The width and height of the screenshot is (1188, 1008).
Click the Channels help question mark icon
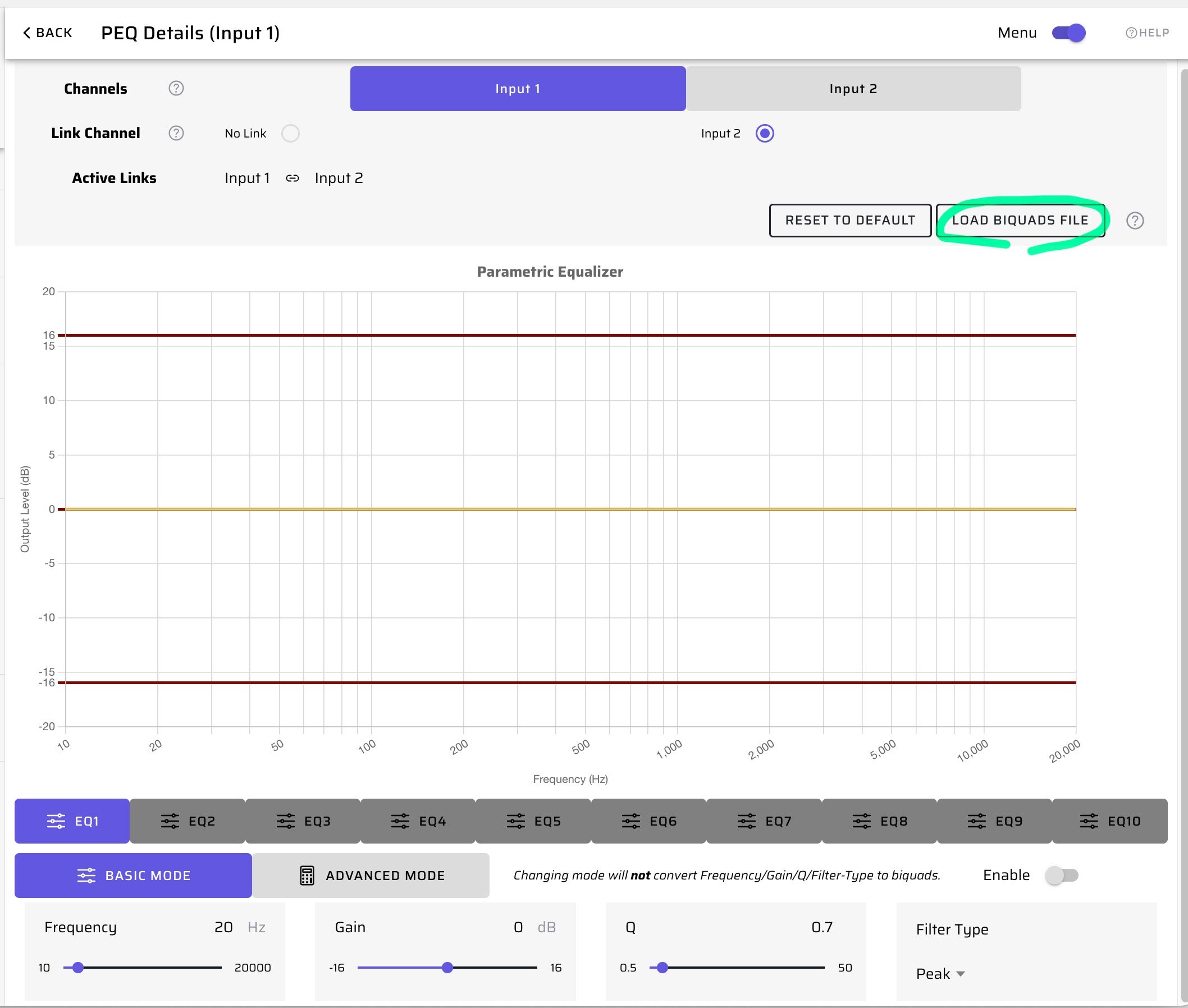[176, 89]
